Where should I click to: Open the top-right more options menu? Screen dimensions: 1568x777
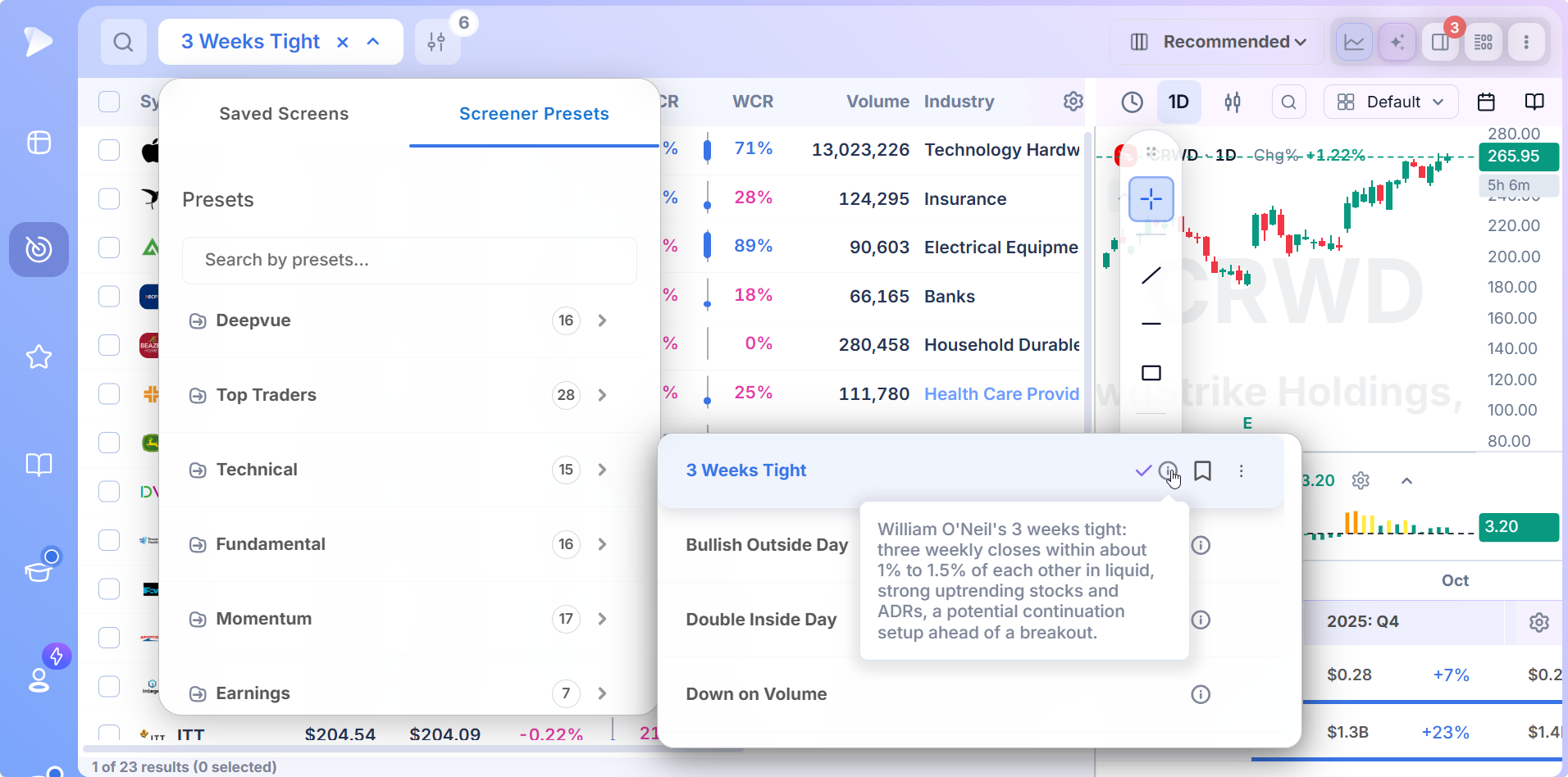[1526, 42]
